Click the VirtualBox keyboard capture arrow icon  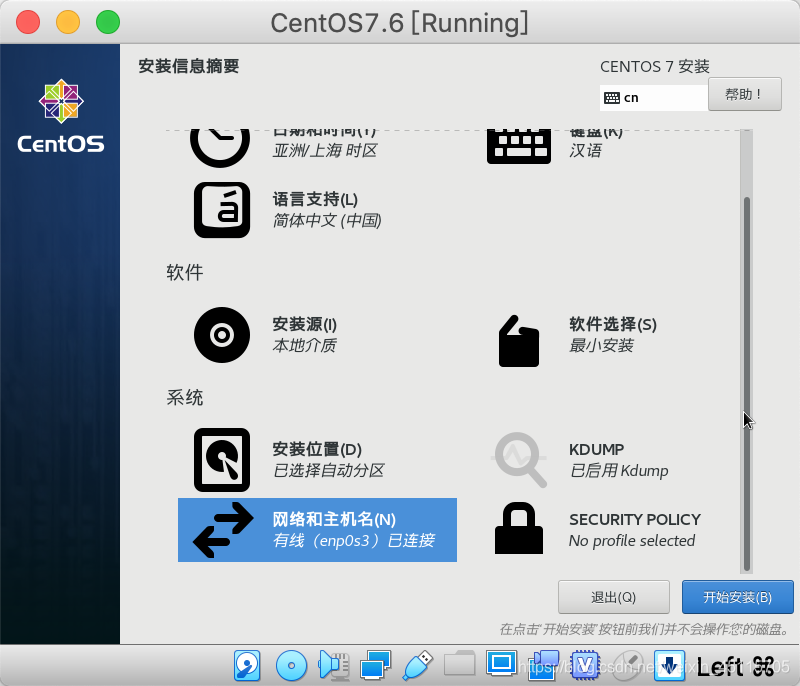click(669, 666)
